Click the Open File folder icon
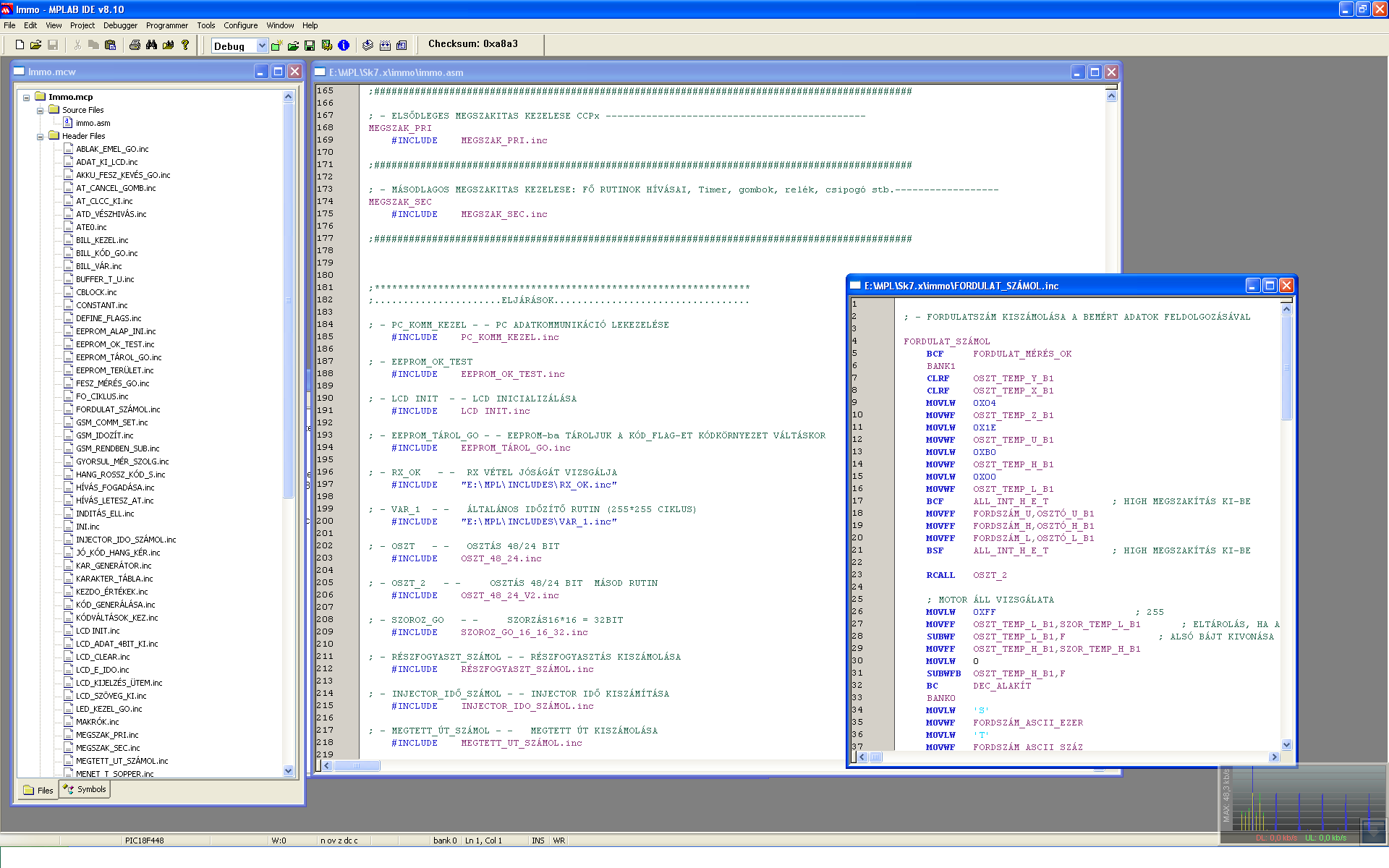 pos(35,45)
